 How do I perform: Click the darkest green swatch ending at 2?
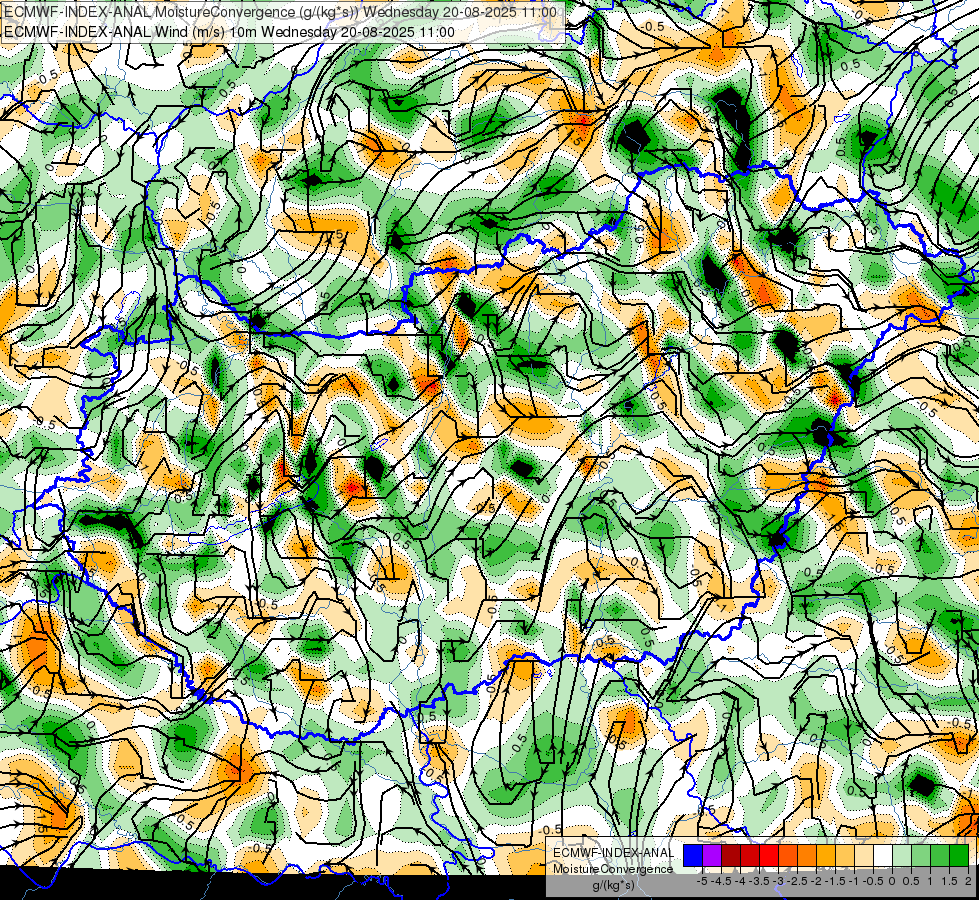click(x=959, y=856)
